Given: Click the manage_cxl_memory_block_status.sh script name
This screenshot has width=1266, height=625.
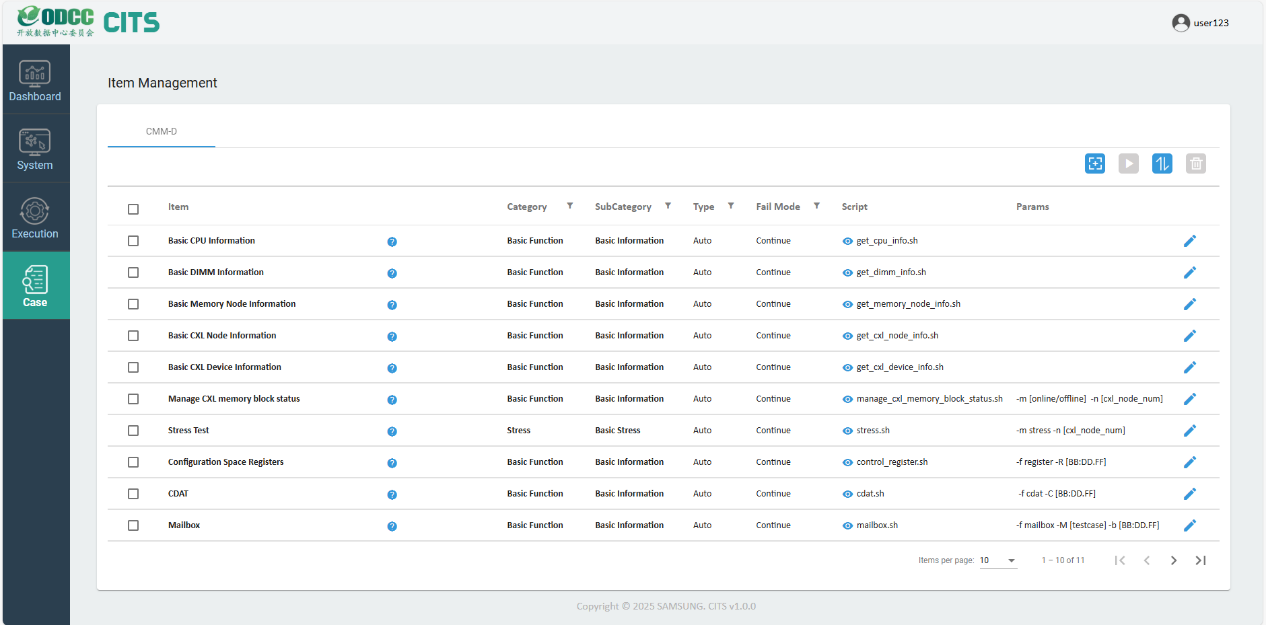Looking at the screenshot, I should pos(929,399).
